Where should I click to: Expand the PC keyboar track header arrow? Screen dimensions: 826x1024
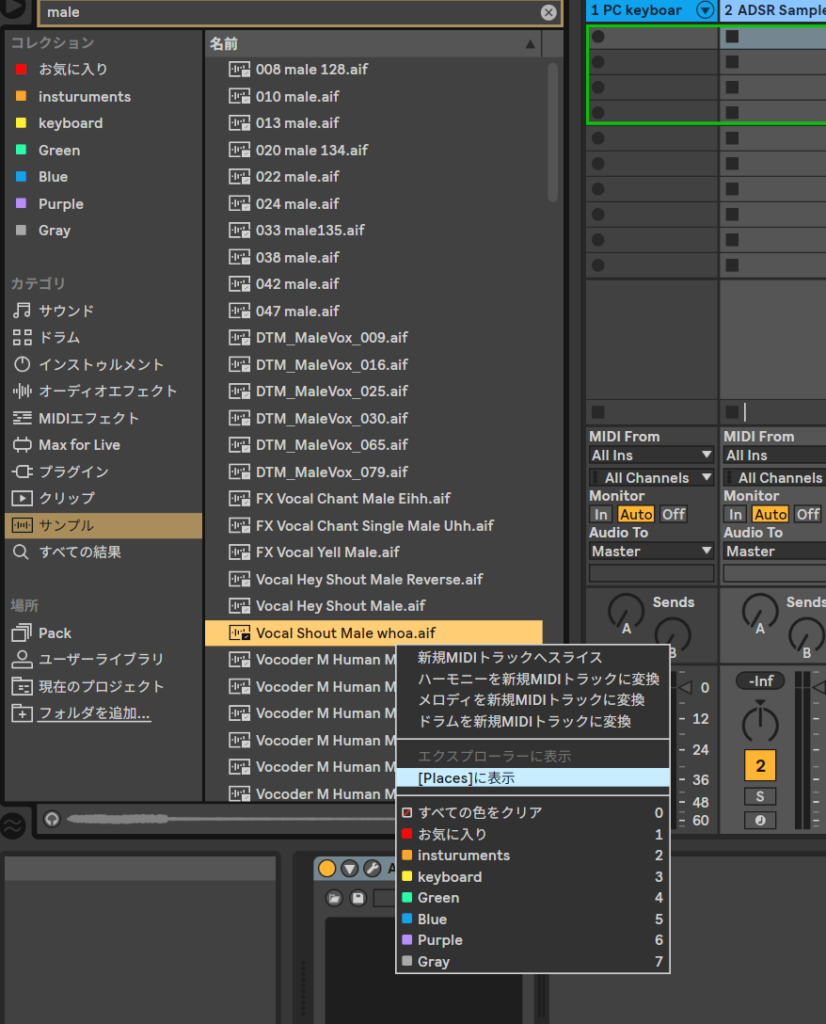[x=706, y=10]
